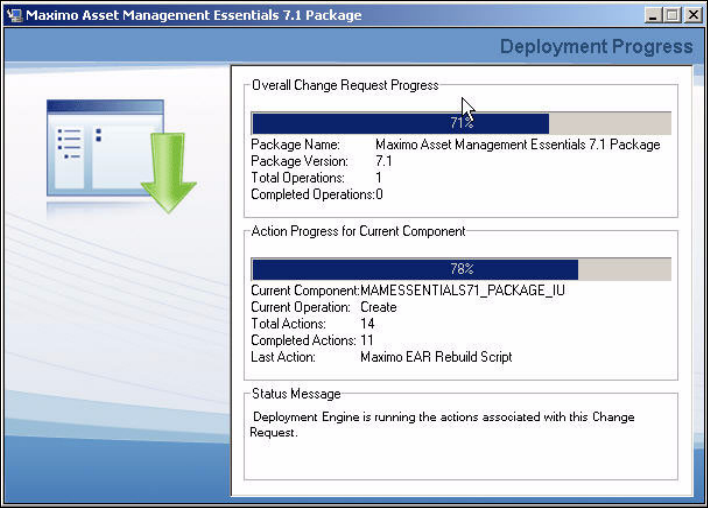Minimize the Maximo installer window

652,15
